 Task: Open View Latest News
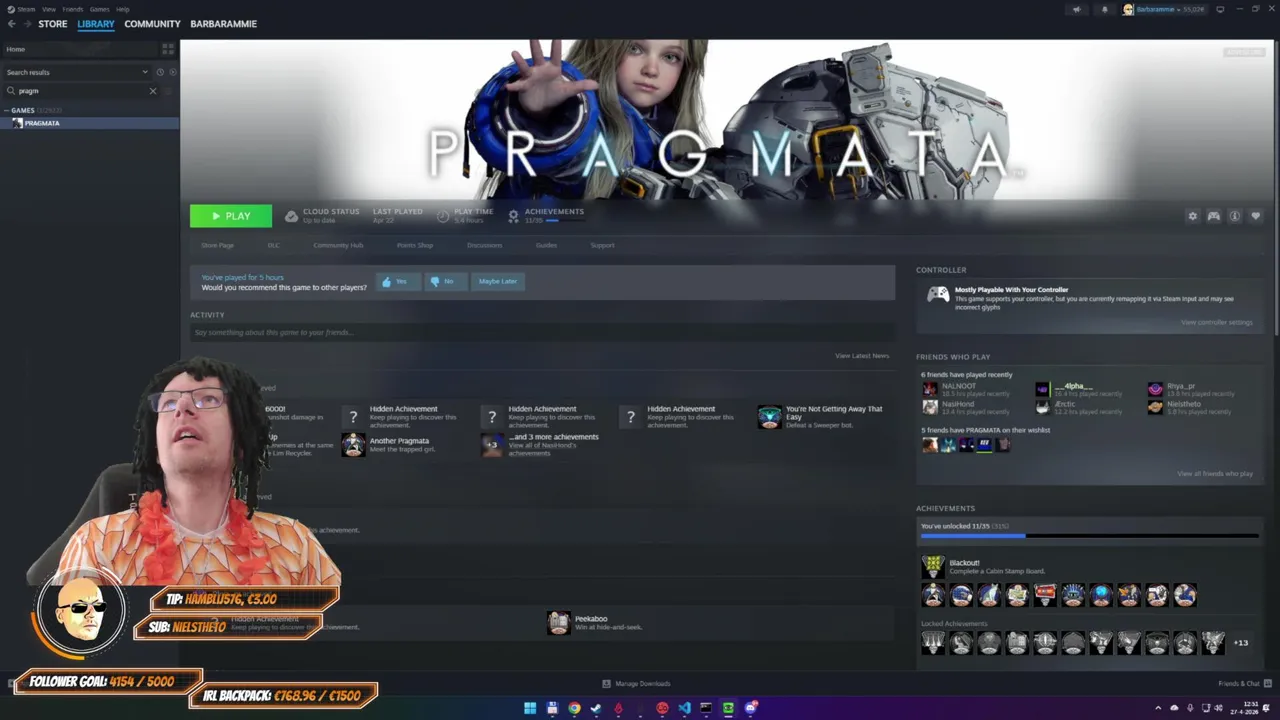862,356
